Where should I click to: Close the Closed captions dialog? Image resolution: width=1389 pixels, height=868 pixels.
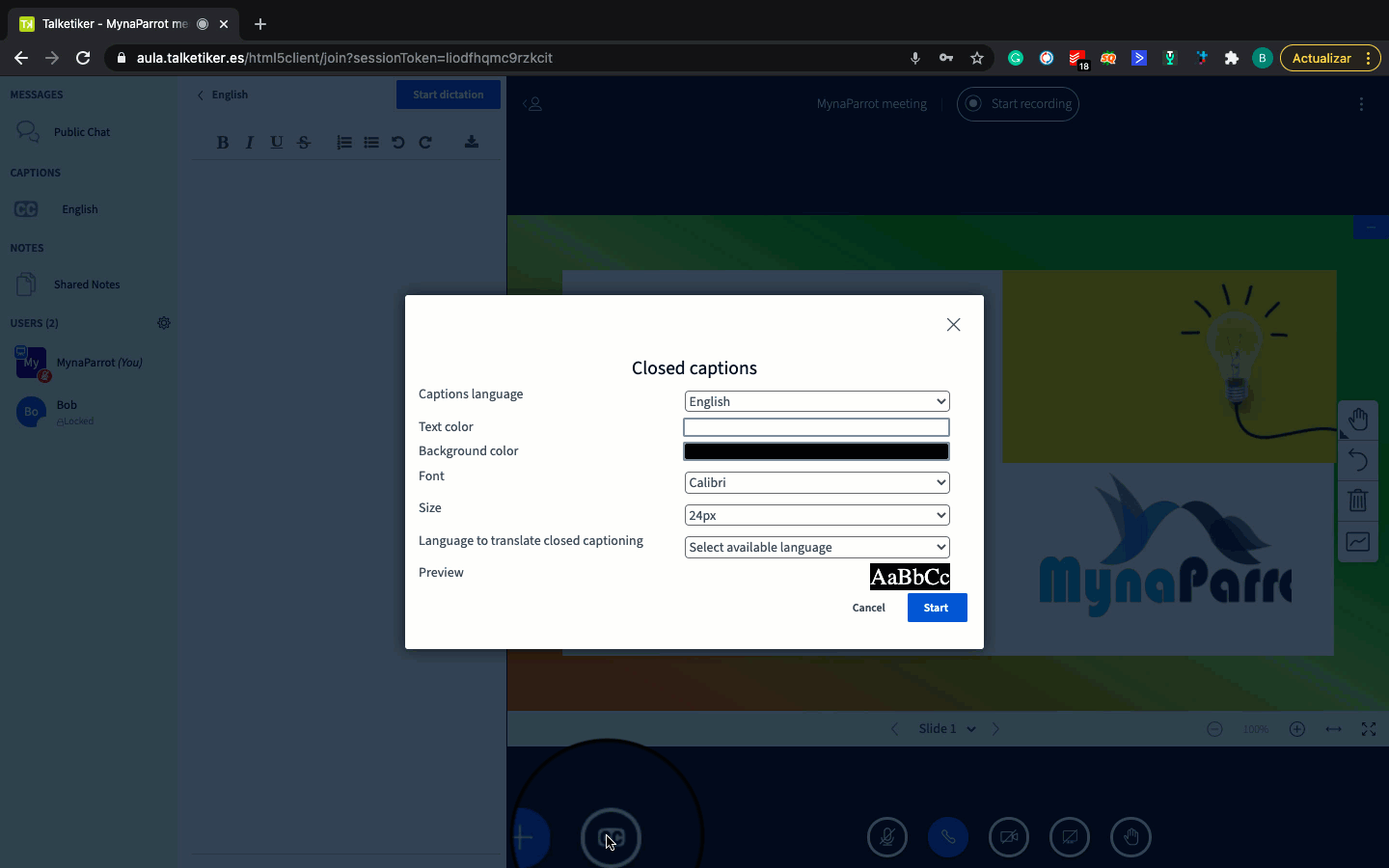[x=953, y=325]
